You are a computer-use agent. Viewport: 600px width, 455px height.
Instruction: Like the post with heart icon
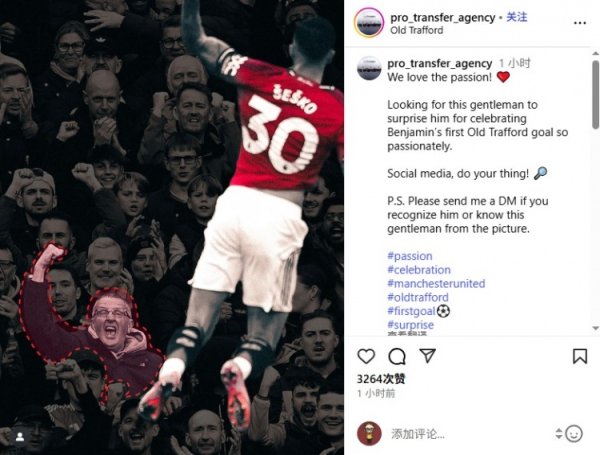pos(366,356)
